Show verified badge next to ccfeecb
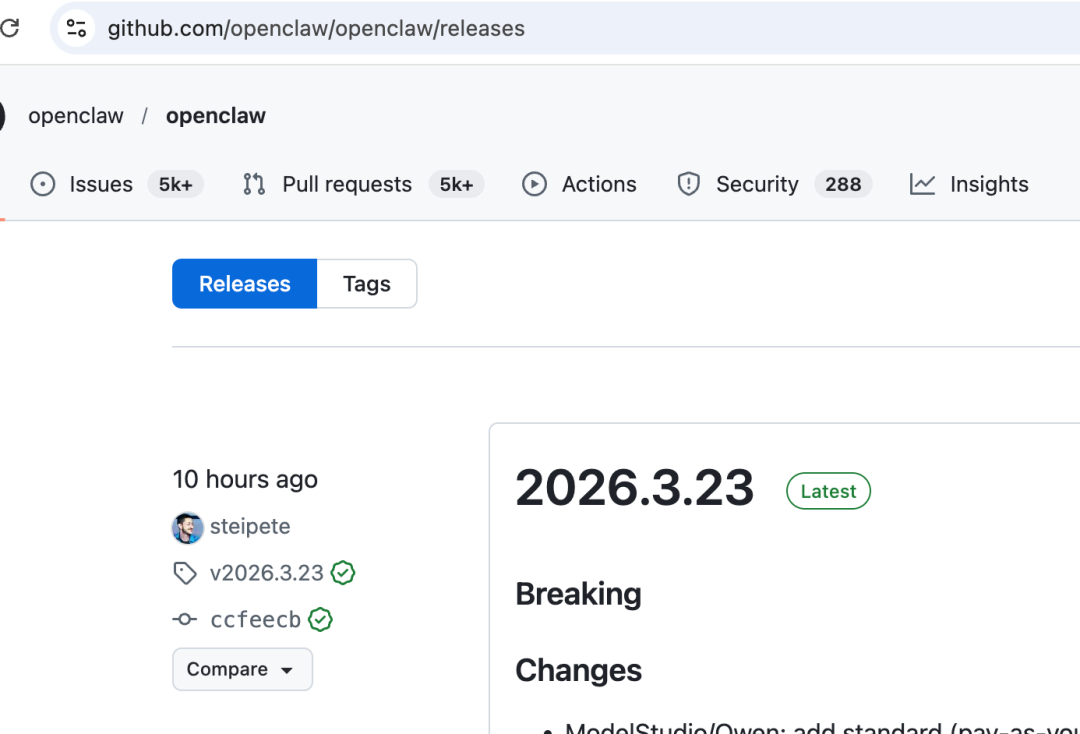 (x=320, y=620)
